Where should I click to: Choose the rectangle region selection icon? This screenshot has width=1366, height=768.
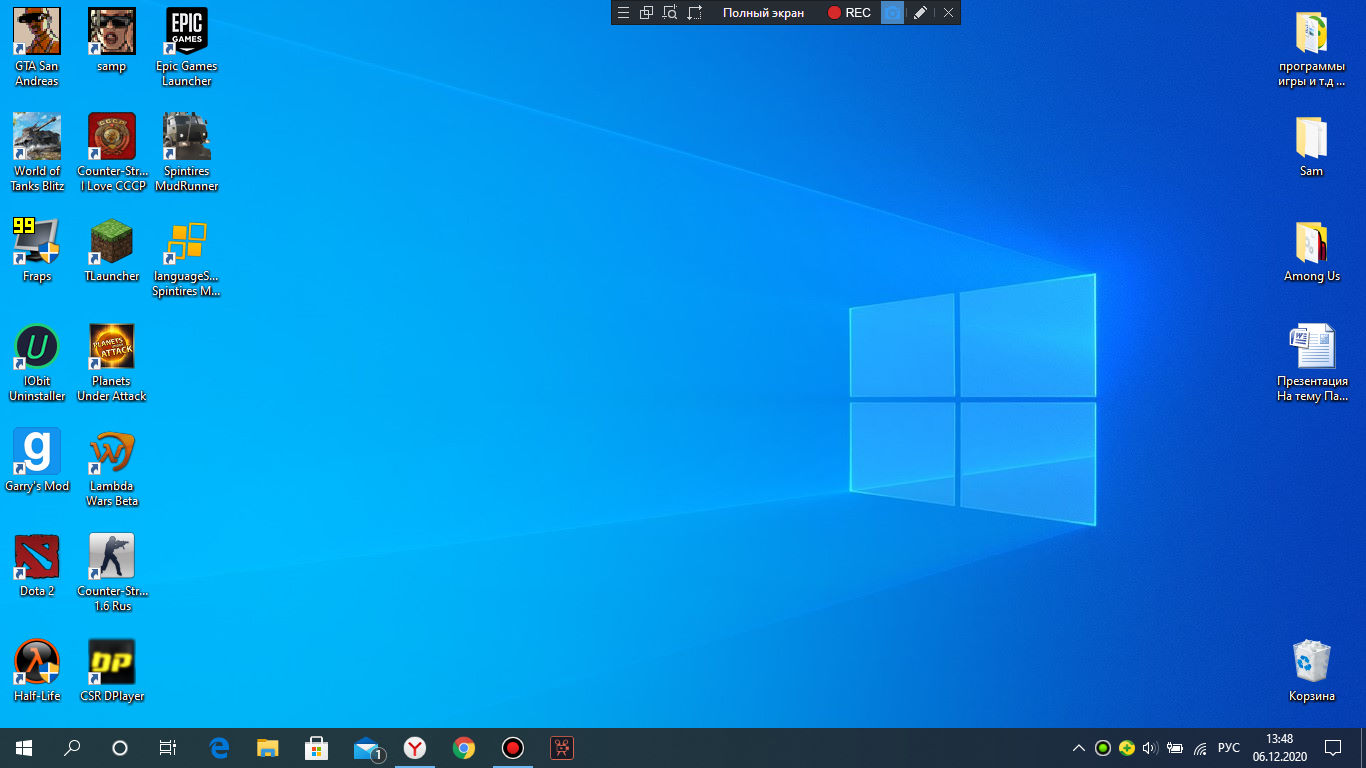coord(695,13)
